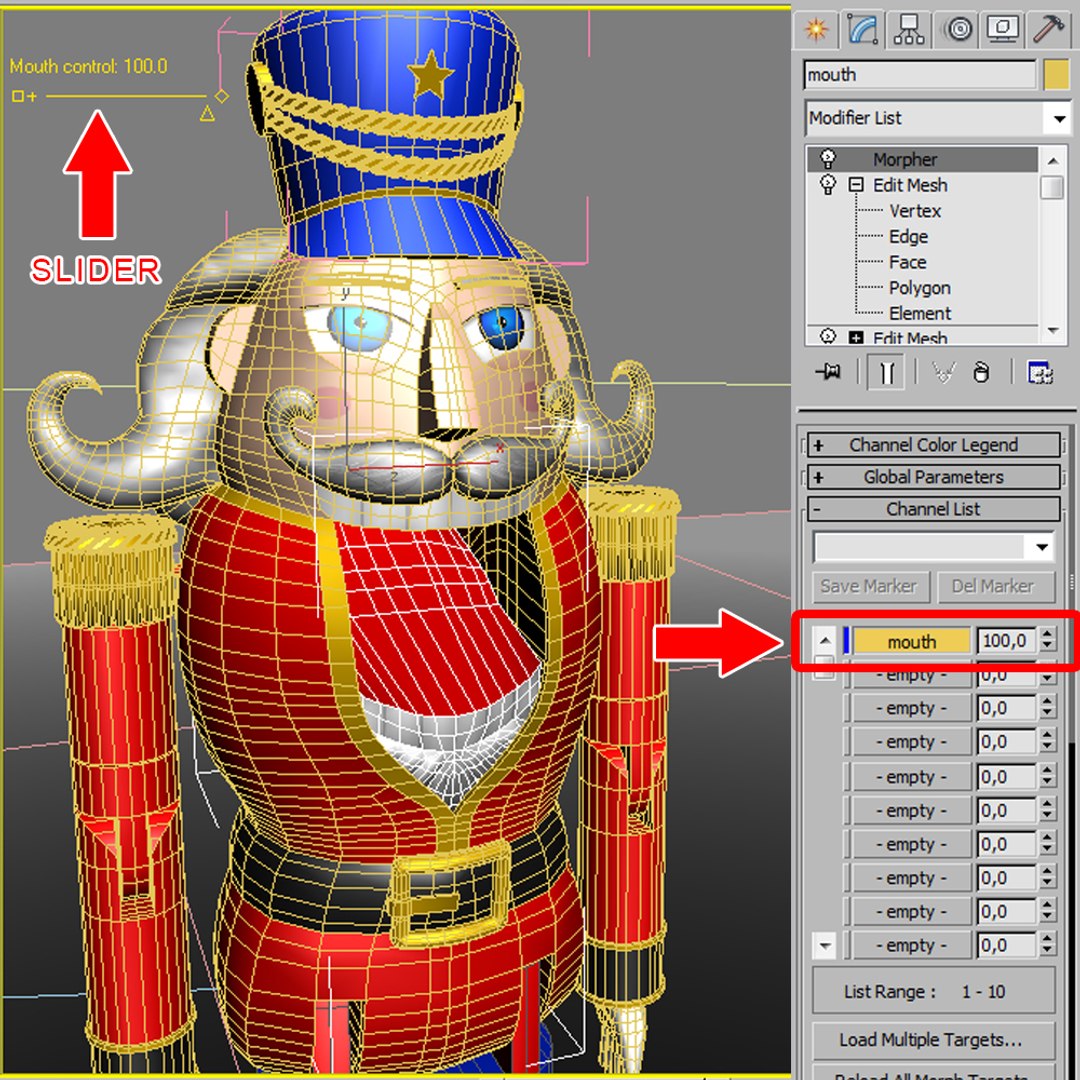Select the yellow mouth morph channel button
Image resolution: width=1080 pixels, height=1080 pixels.
point(912,641)
